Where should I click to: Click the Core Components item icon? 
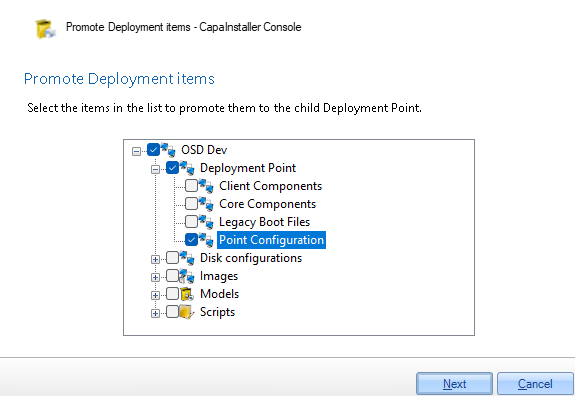coord(206,204)
